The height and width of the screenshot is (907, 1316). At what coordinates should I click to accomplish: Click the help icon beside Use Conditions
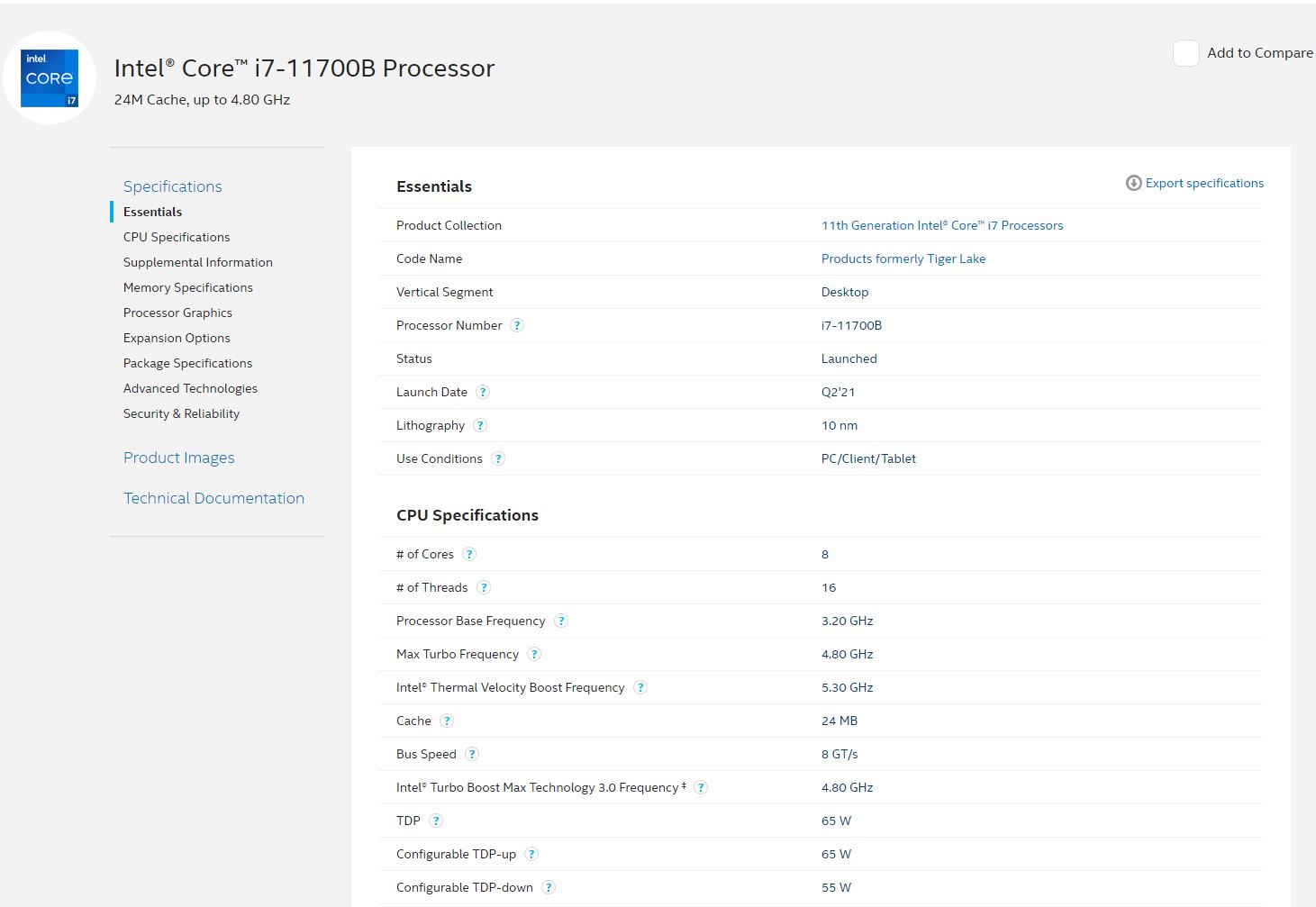[498, 458]
